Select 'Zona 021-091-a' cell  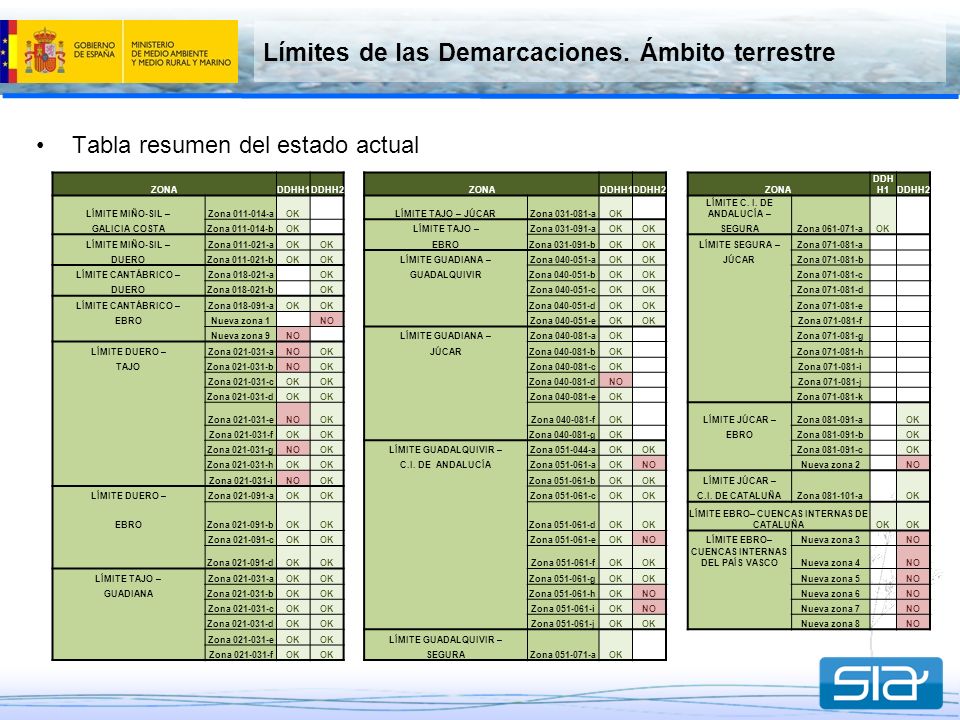point(241,495)
